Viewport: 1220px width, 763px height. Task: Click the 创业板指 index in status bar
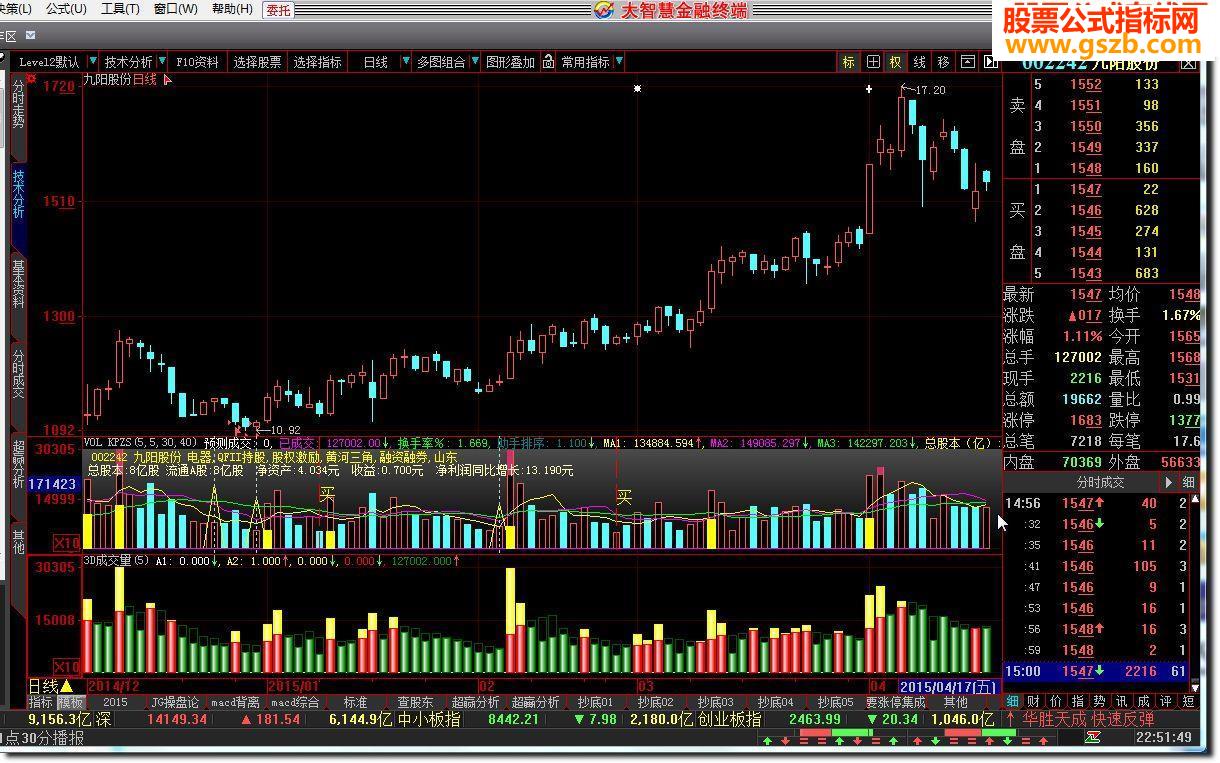point(729,719)
